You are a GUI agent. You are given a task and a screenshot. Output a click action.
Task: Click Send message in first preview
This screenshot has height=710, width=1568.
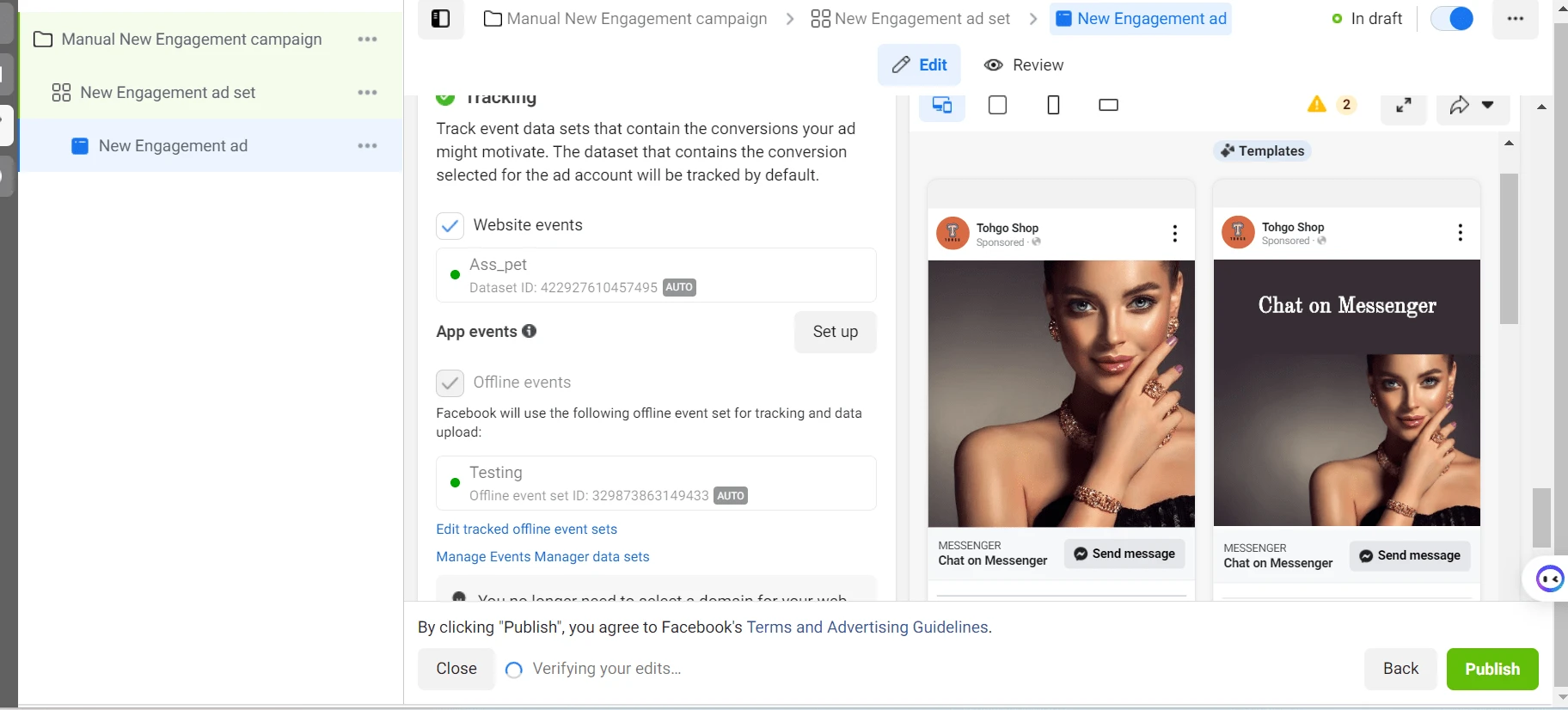coord(1124,554)
